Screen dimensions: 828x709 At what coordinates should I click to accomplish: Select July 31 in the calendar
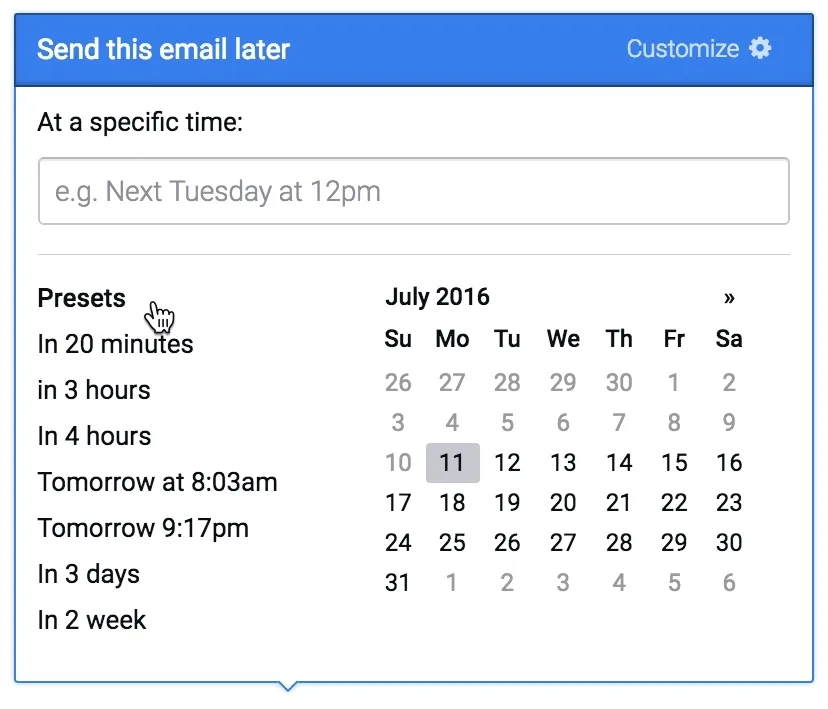click(x=398, y=583)
